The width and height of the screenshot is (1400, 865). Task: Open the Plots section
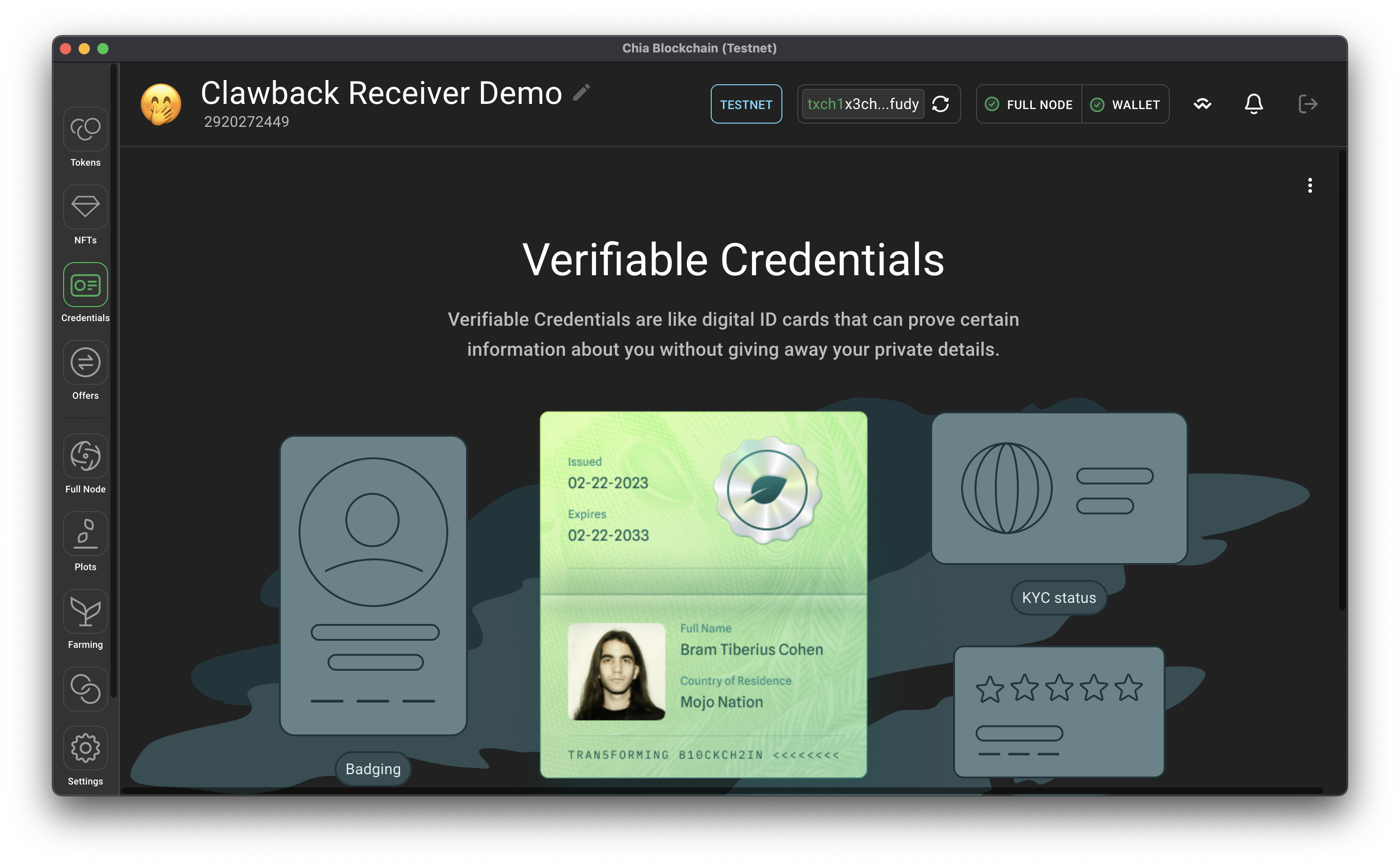point(85,534)
